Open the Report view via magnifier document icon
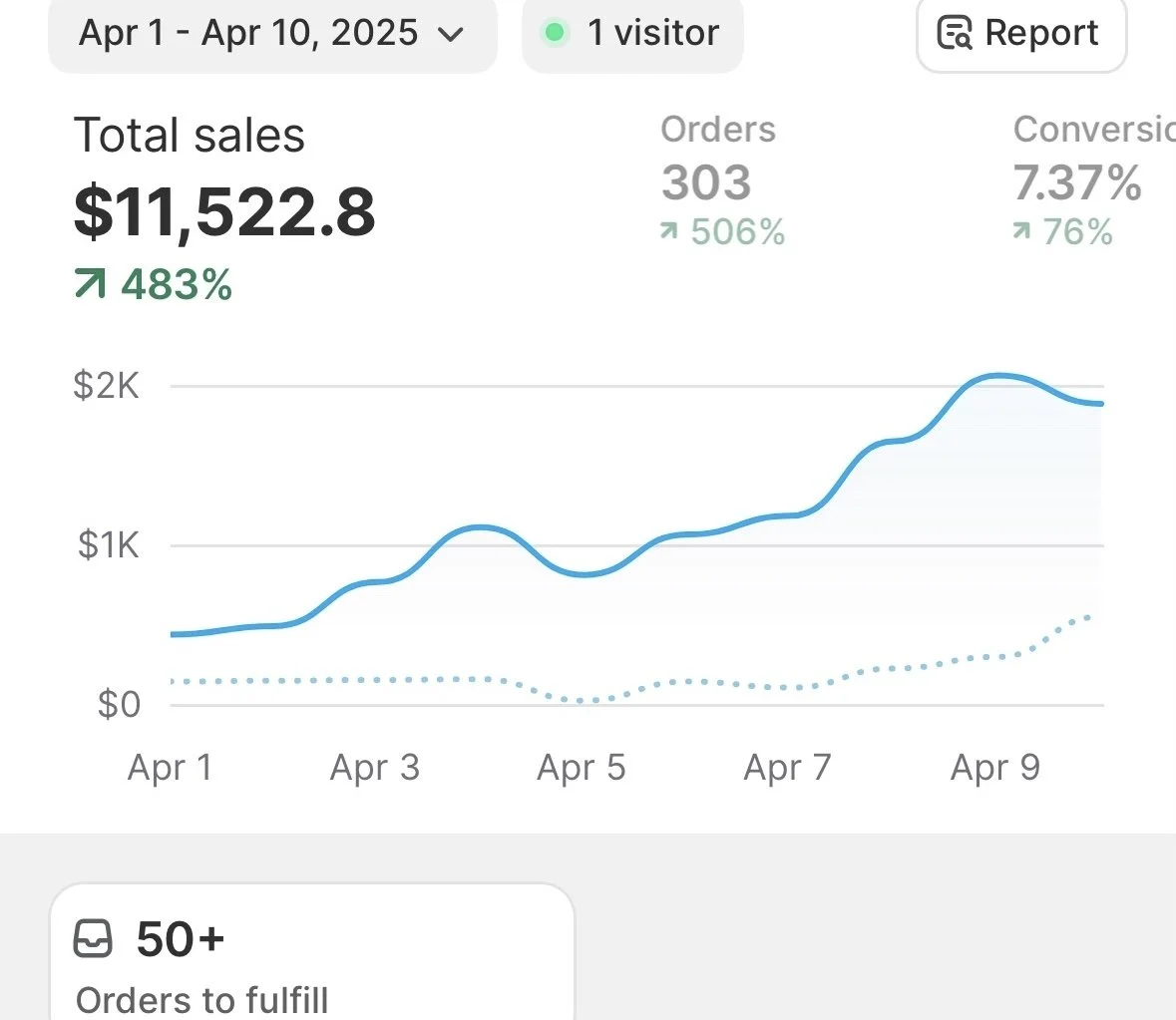Screen dimensions: 1176x1020 [x=955, y=33]
